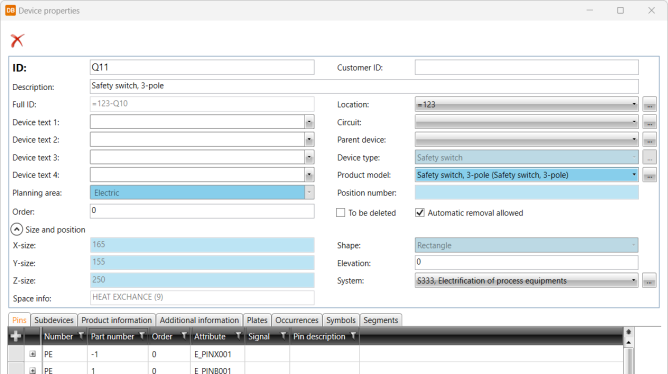Click the Order column filter icon
This screenshot has height=374, width=668.
coord(184,336)
